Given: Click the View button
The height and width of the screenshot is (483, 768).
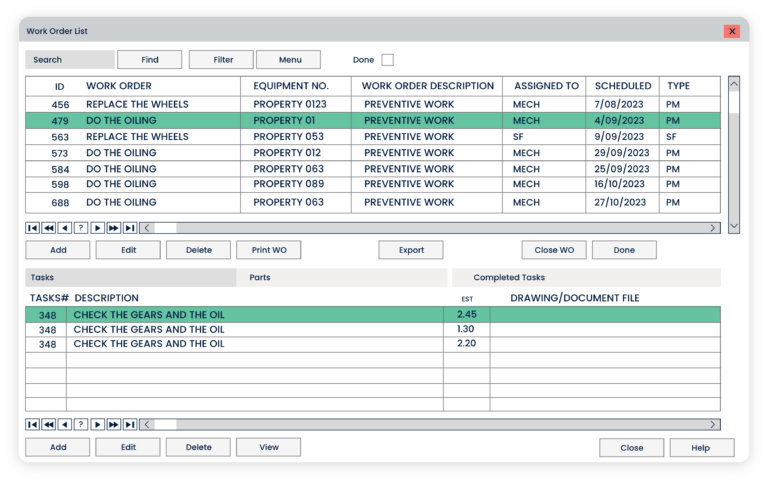Looking at the screenshot, I should pos(269,447).
